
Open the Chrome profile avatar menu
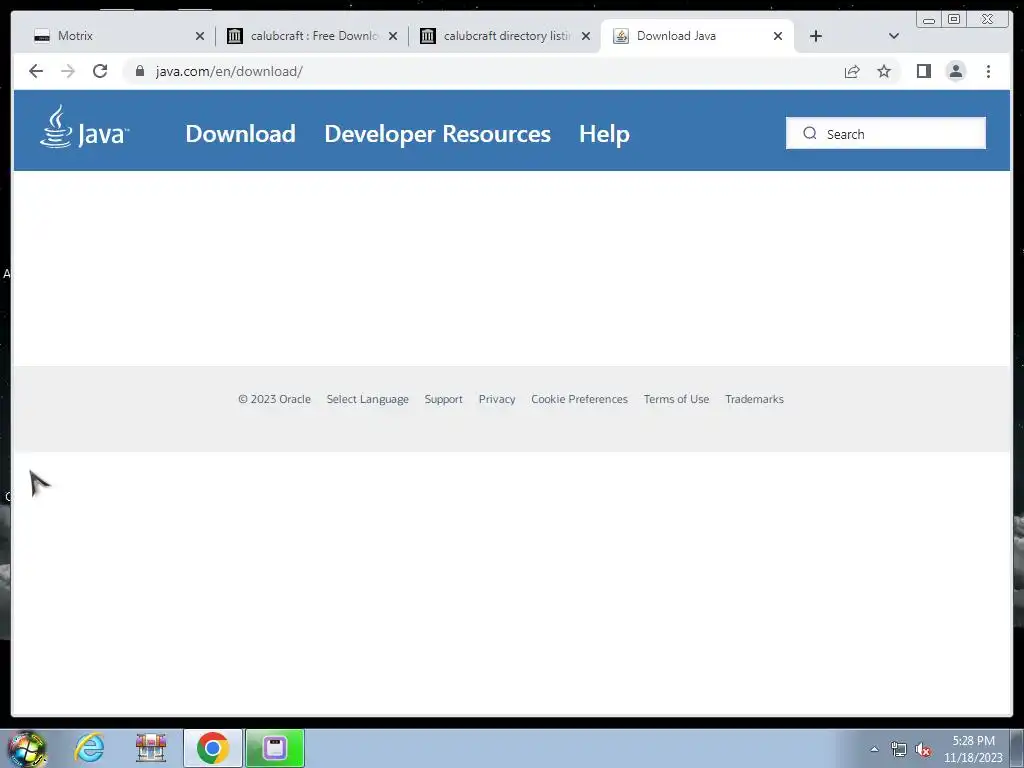click(x=955, y=71)
